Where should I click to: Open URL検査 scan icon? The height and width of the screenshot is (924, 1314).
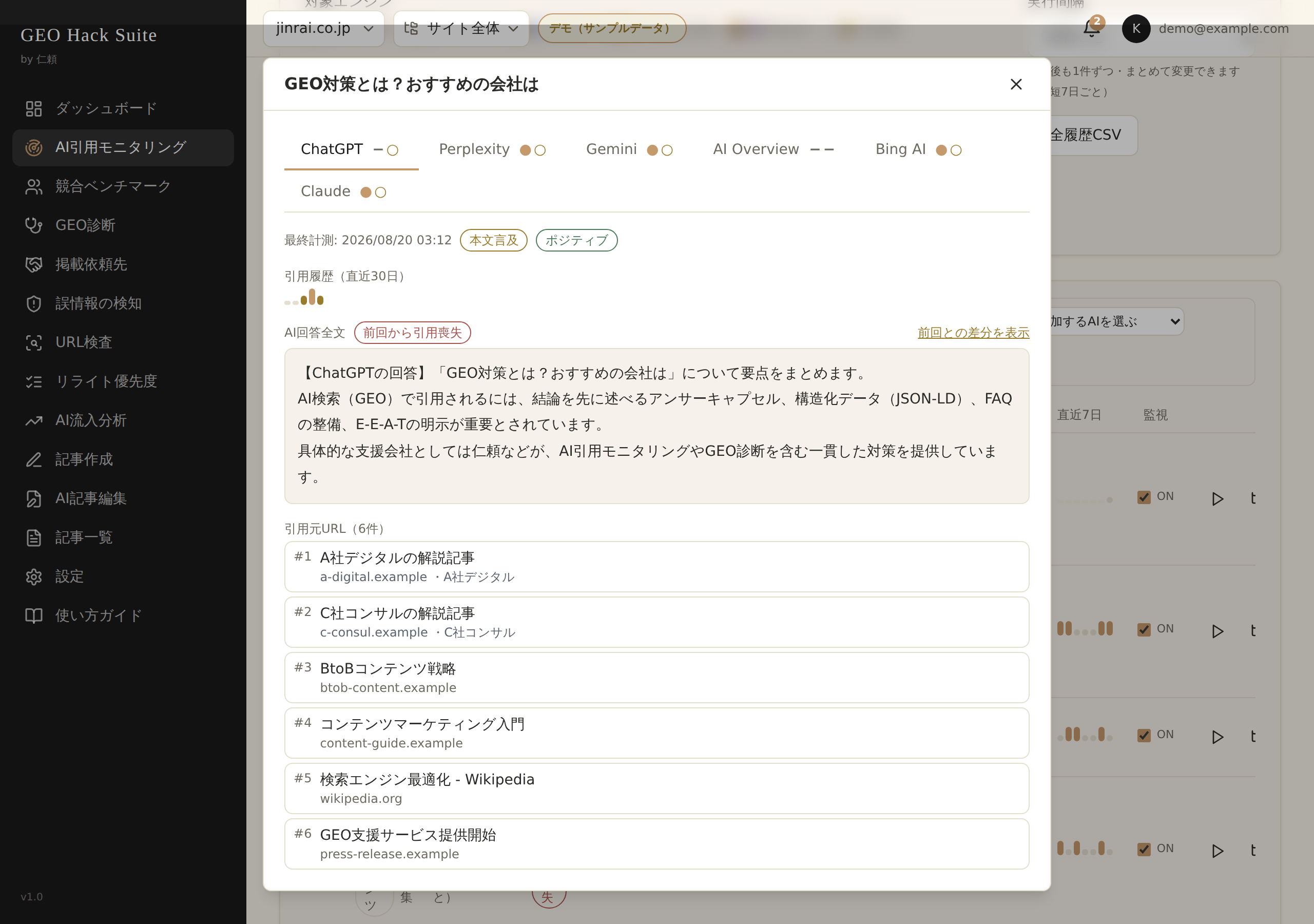click(34, 342)
